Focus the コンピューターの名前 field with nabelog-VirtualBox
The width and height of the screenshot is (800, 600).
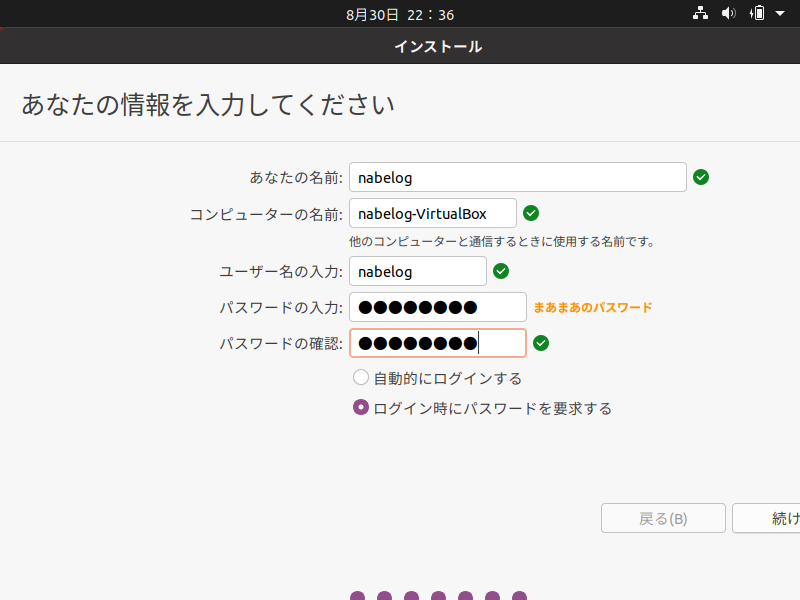point(433,213)
